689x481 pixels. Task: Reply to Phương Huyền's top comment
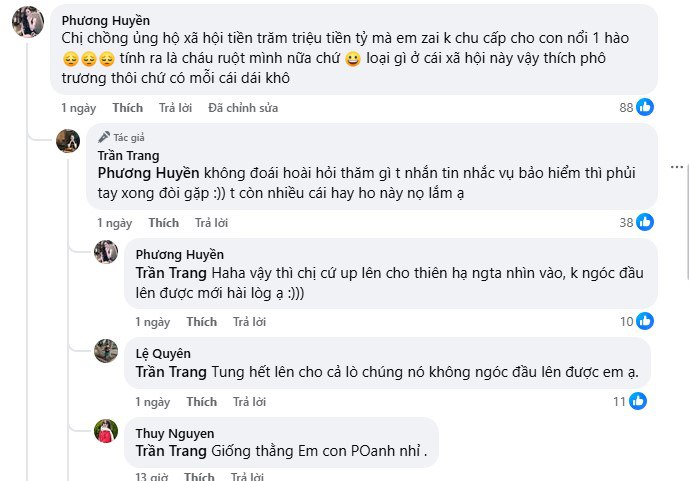[175, 107]
